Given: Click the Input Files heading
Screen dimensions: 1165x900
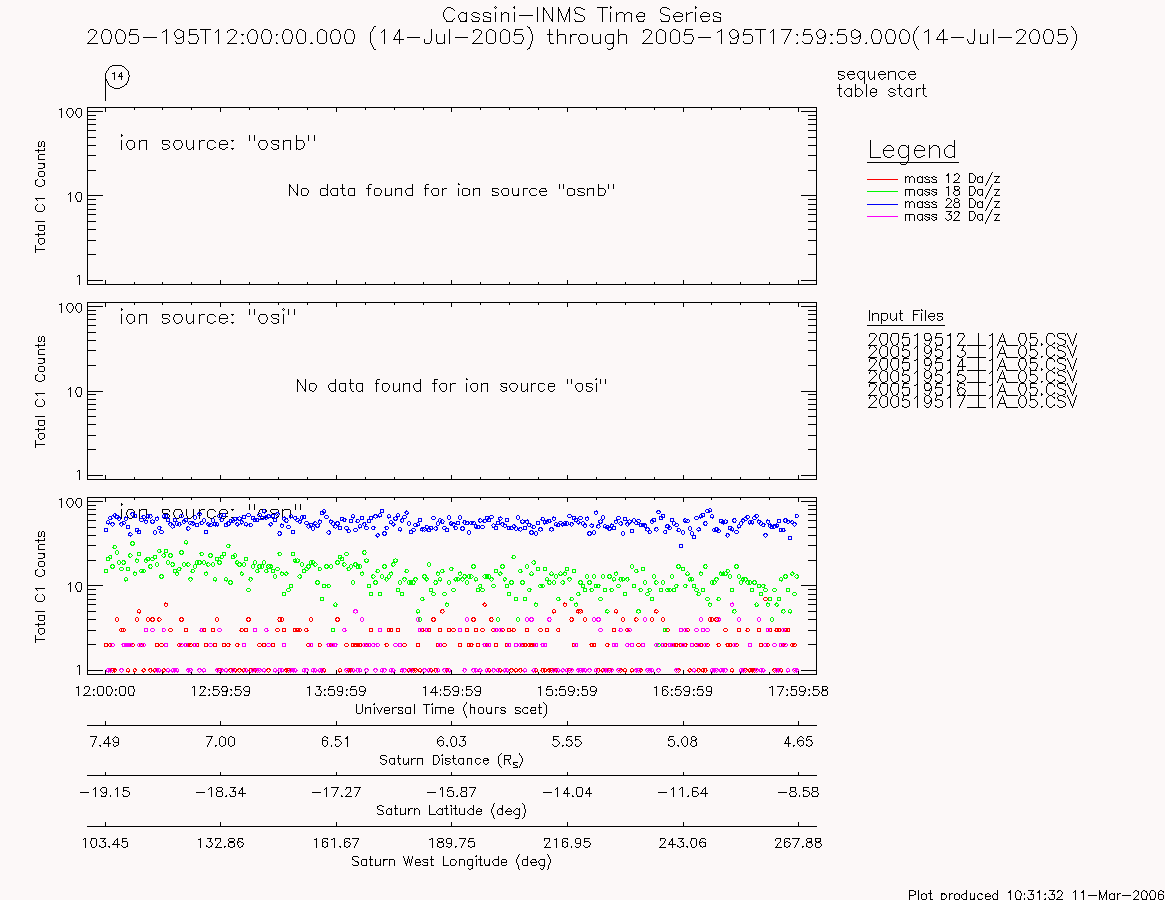Looking at the screenshot, I should click(x=905, y=316).
